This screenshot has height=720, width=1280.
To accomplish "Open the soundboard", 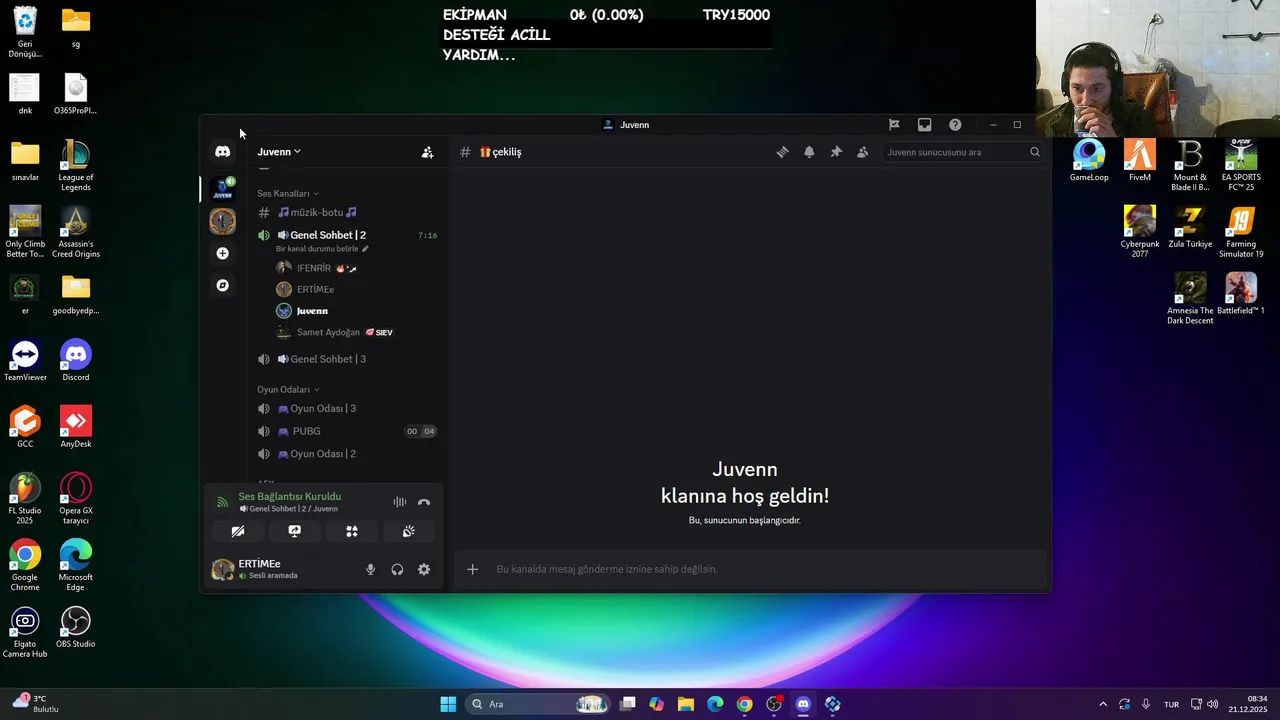I will 408,531.
